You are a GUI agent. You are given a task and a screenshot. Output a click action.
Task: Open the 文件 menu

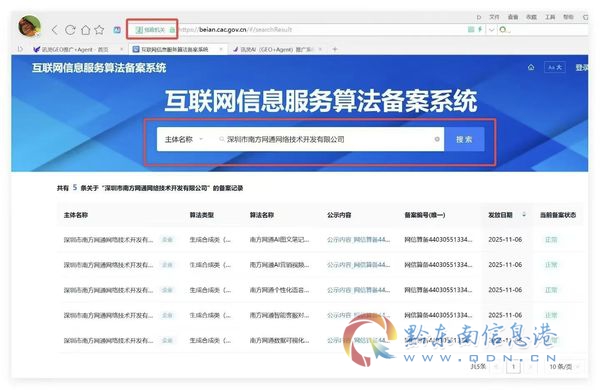click(494, 17)
